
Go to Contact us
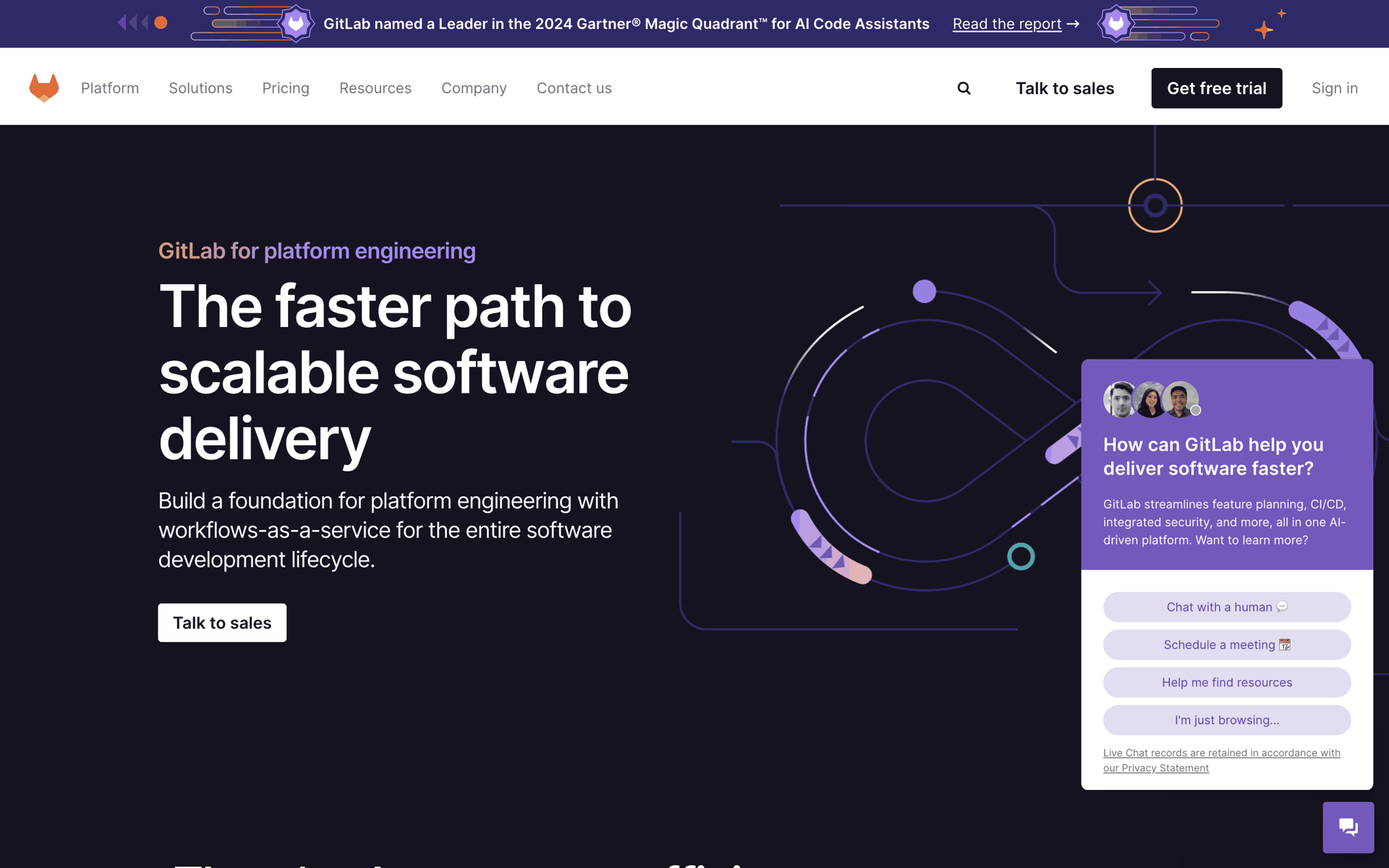click(574, 88)
